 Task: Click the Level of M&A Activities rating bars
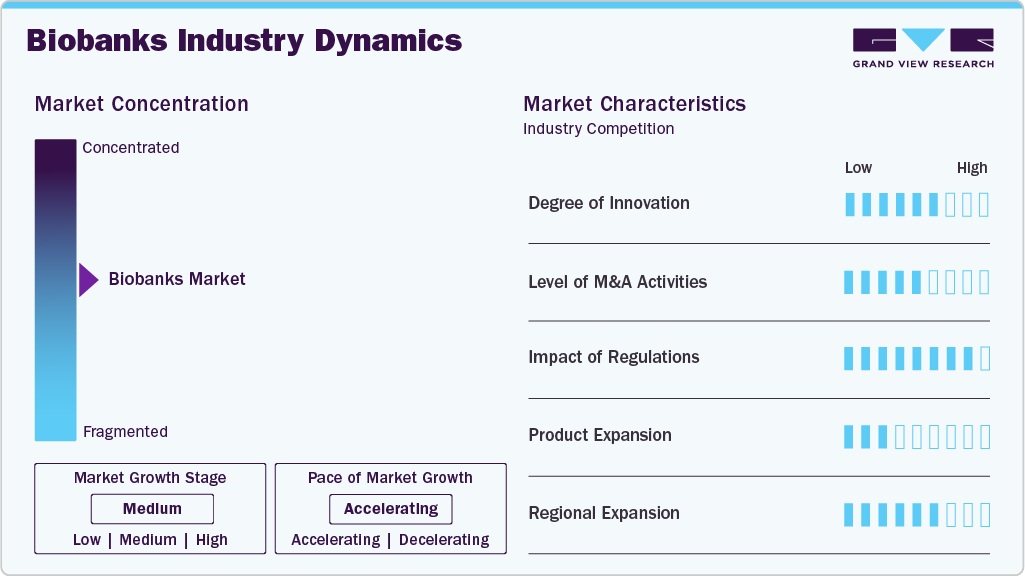(916, 282)
